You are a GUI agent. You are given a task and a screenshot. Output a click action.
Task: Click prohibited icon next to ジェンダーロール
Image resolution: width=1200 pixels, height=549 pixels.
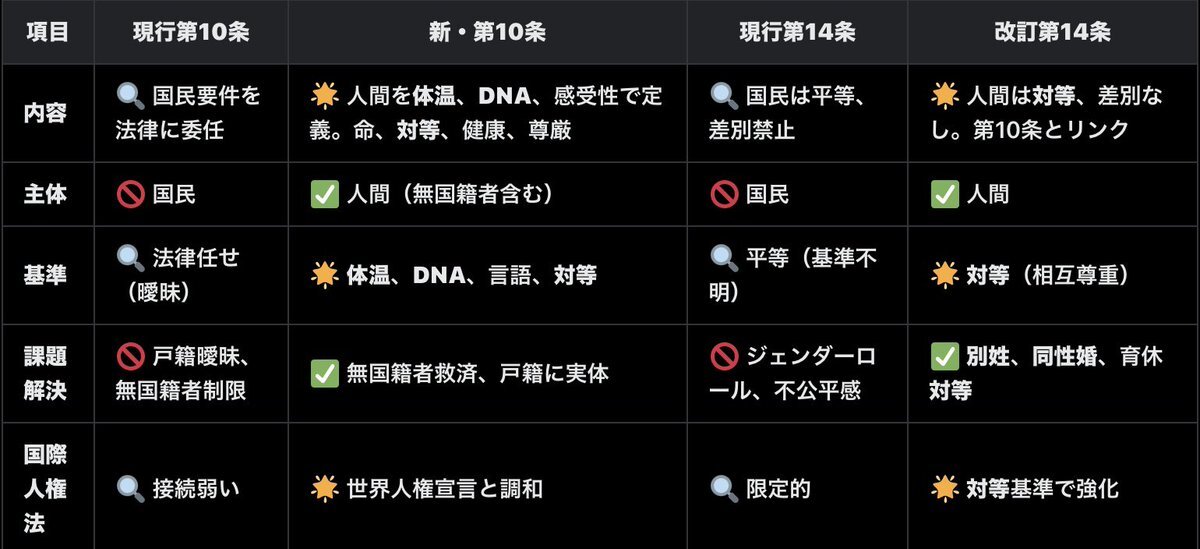tap(724, 357)
